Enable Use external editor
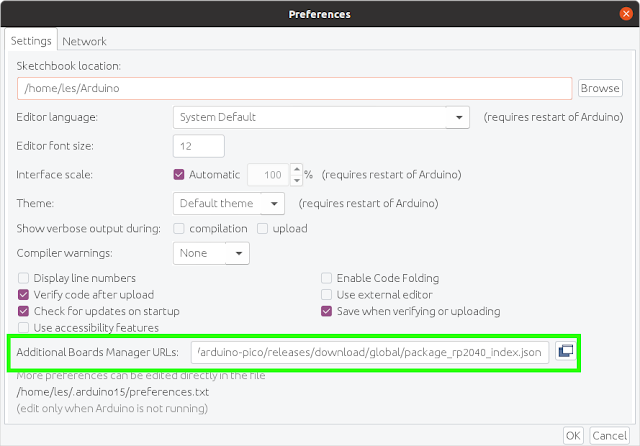The image size is (640, 446). (327, 295)
